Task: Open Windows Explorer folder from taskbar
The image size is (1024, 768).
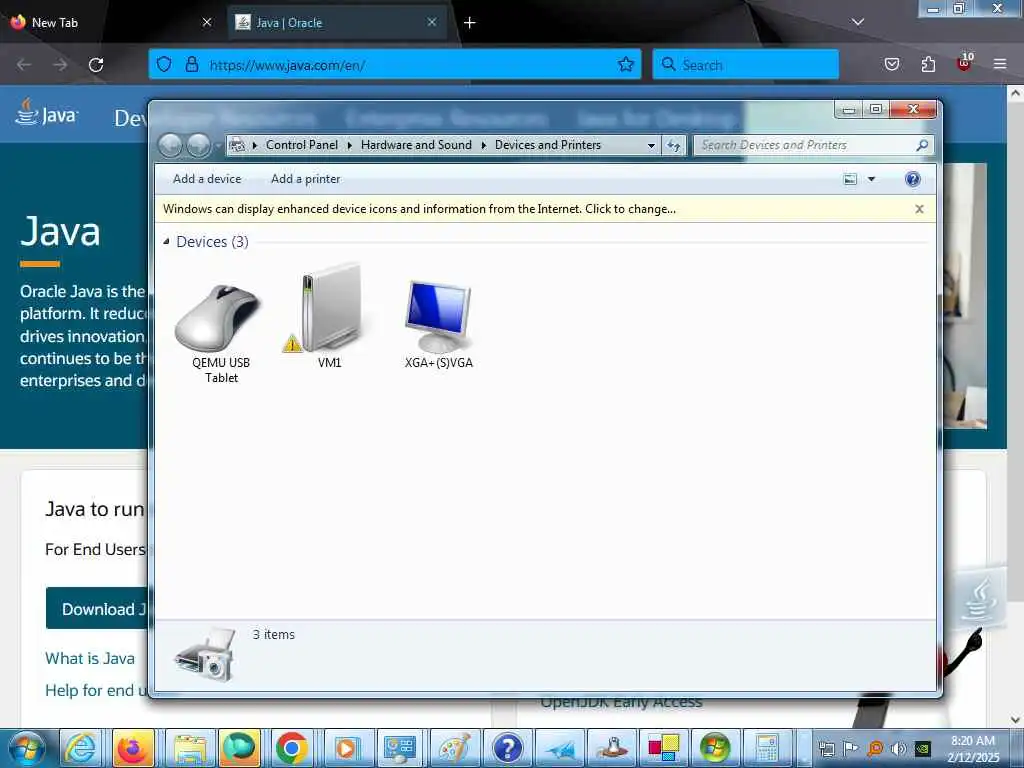Action: (x=190, y=748)
